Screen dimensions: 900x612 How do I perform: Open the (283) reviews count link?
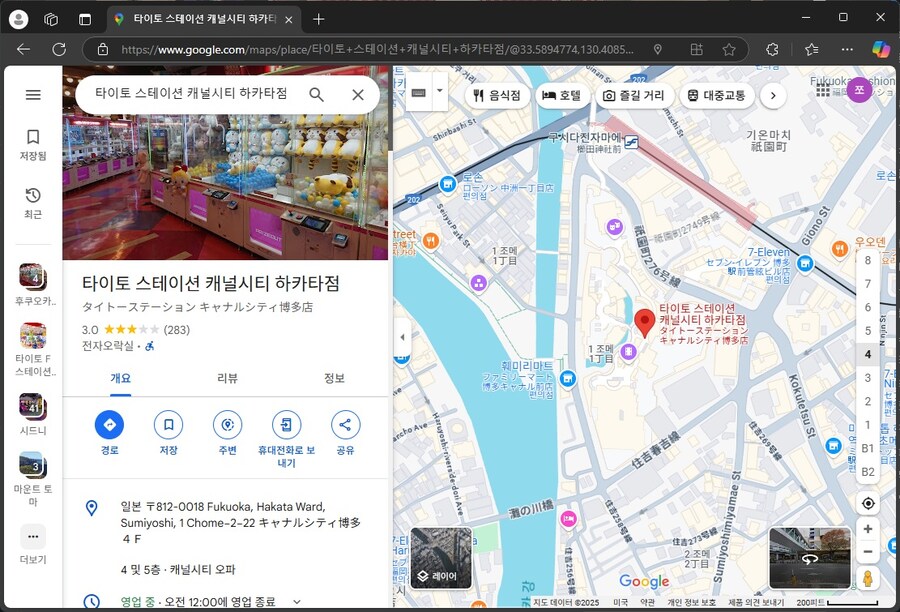click(177, 330)
